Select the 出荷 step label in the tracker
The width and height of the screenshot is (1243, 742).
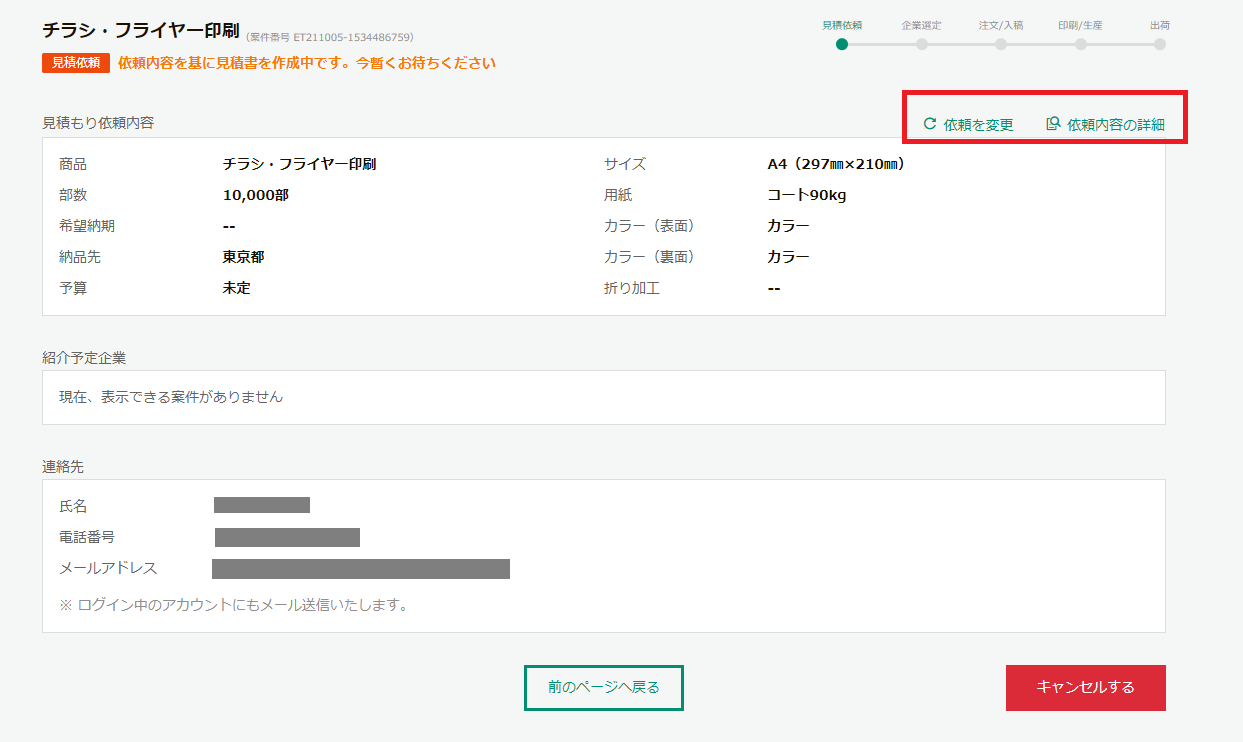(1159, 24)
